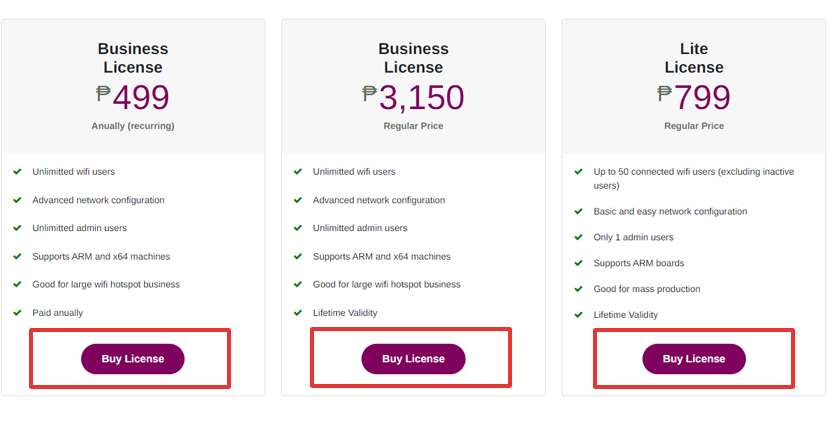Viewport: 827px width, 422px height.
Task: Click the checkmark beside 'Only 1 admin users'
Action: [x=579, y=237]
